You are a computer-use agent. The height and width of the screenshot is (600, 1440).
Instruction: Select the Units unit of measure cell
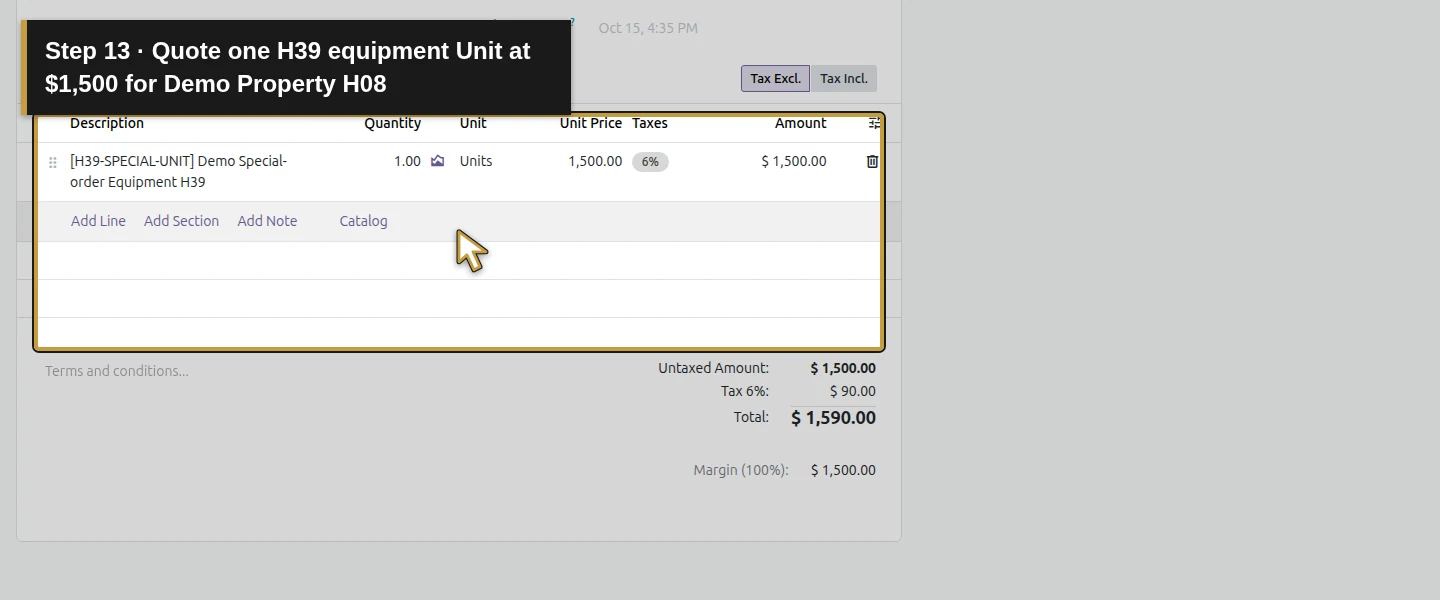coord(476,161)
